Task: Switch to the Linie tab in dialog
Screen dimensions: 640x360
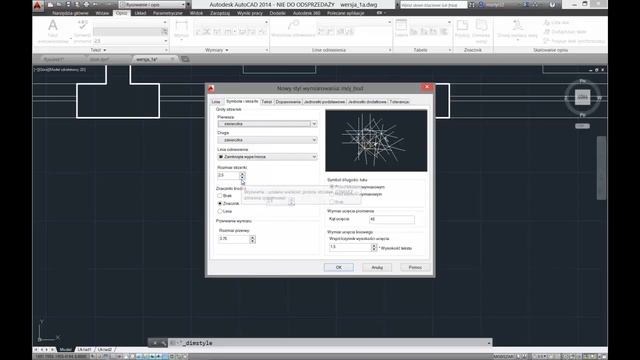Action: pyautogui.click(x=216, y=102)
